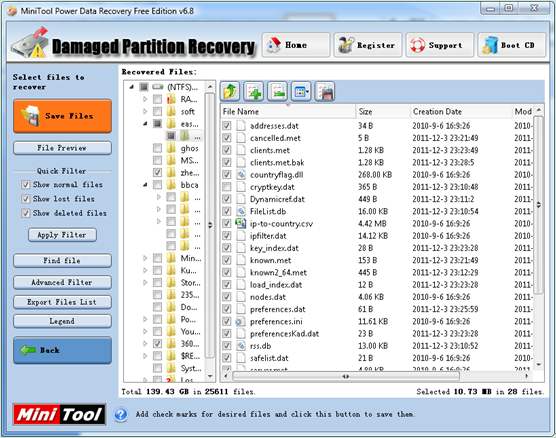
Task: Check the ghos folder checkbox
Action: [157, 148]
